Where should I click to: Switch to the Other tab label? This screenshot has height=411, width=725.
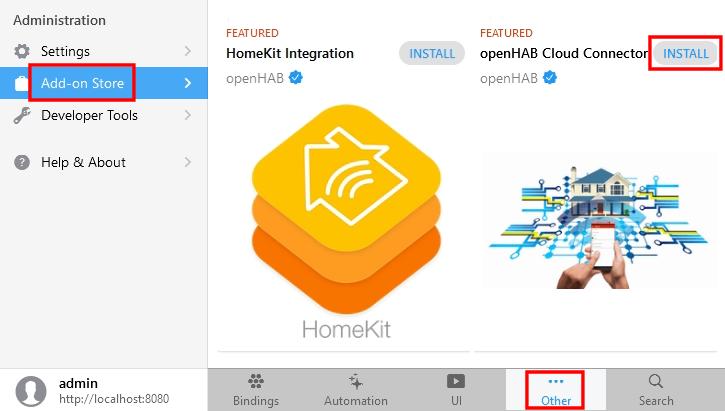pyautogui.click(x=556, y=400)
